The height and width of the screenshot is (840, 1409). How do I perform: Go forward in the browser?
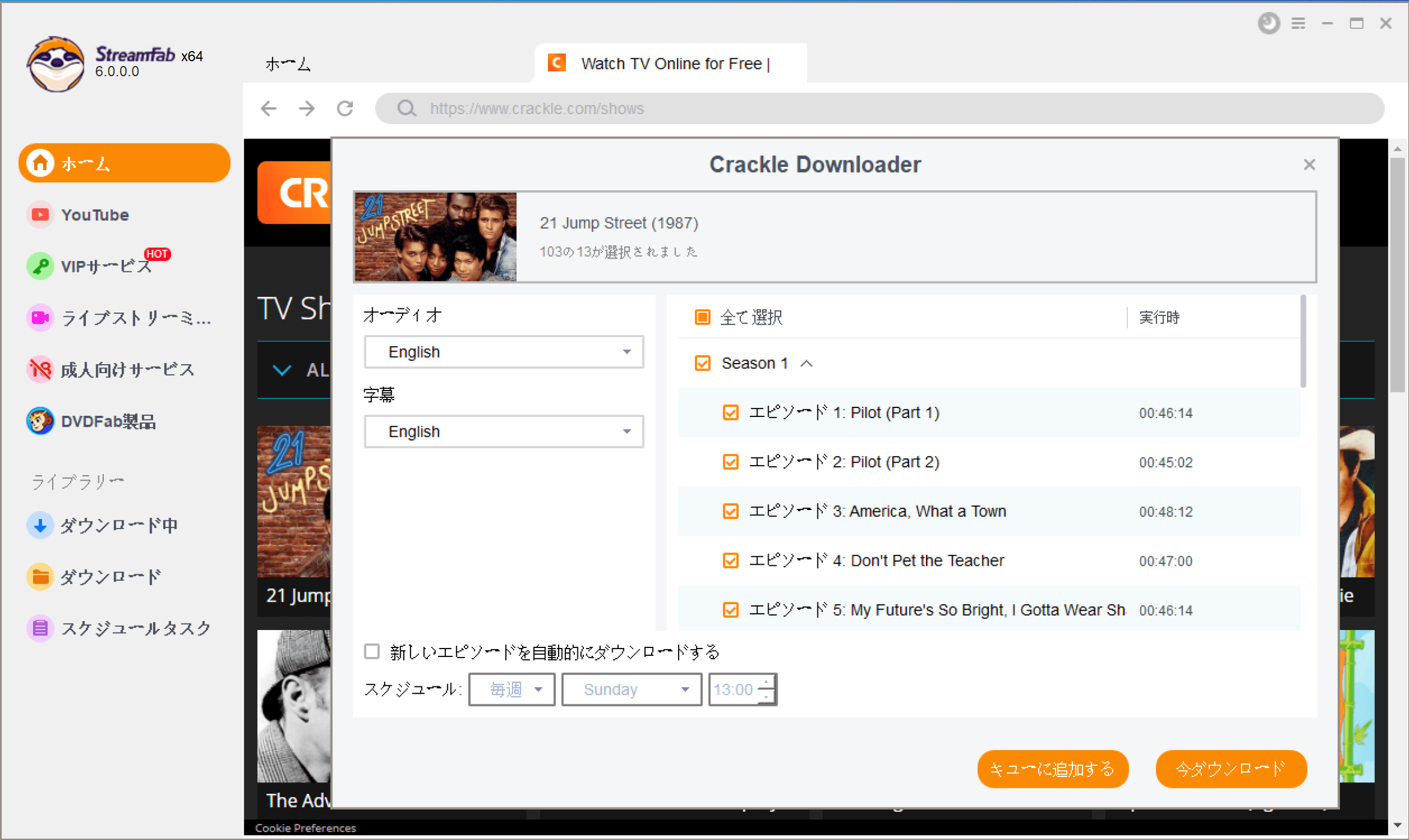[307, 109]
